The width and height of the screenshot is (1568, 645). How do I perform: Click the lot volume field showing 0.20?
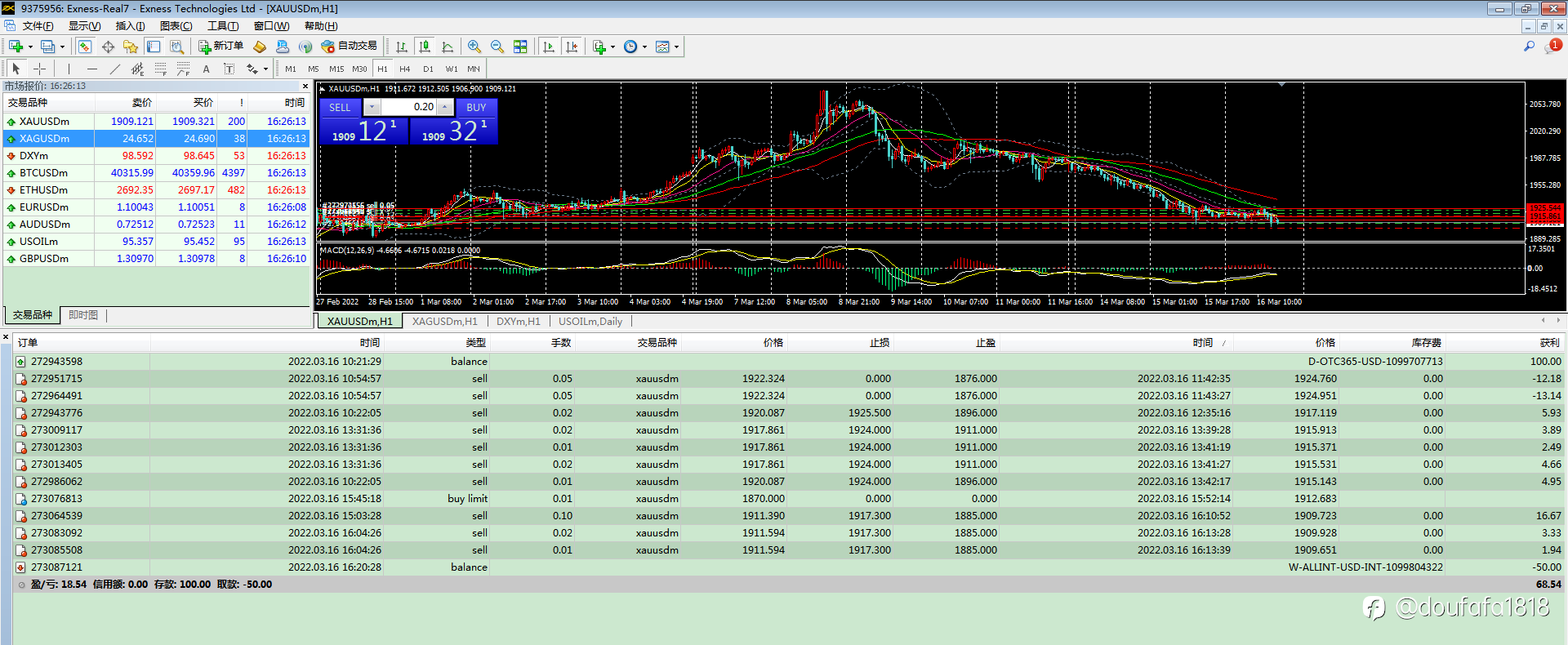click(x=409, y=107)
